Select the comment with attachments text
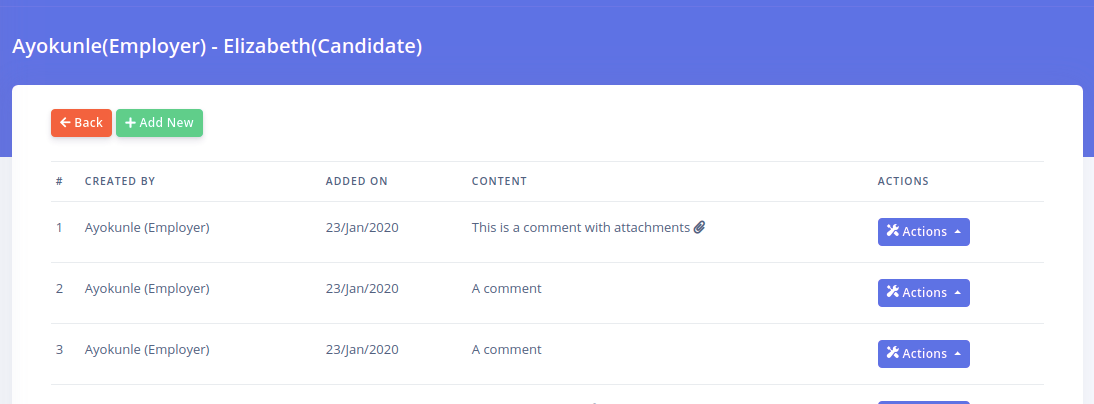Screen dimensions: 1094x404 coord(580,227)
